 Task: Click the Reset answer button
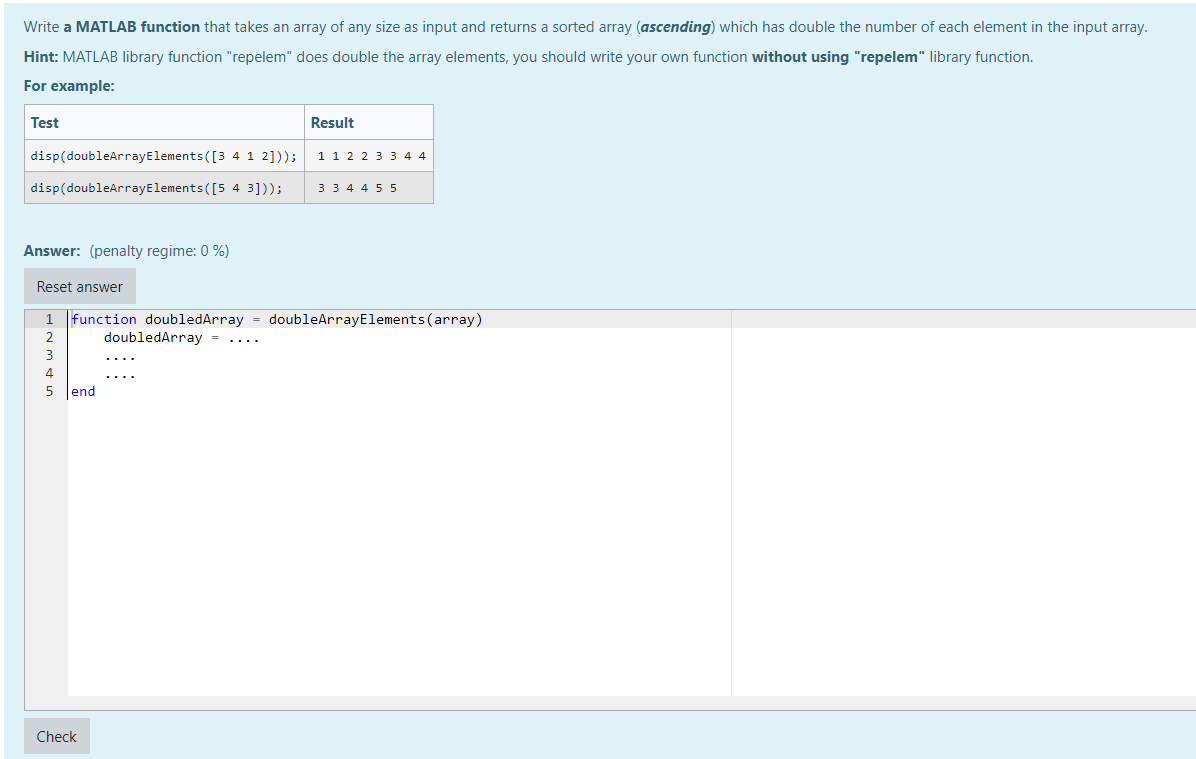[x=79, y=286]
